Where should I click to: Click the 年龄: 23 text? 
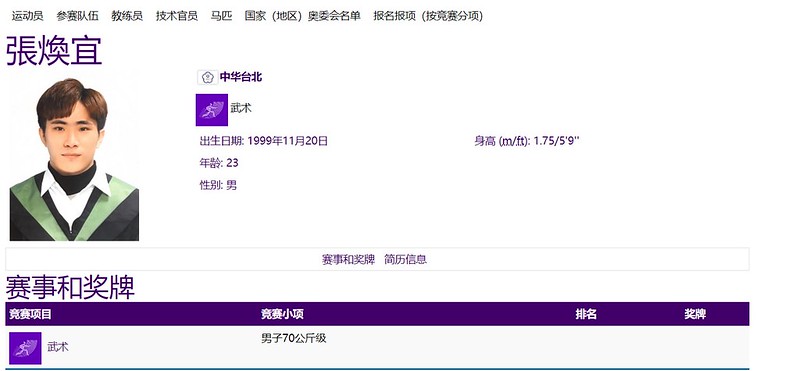(x=219, y=163)
